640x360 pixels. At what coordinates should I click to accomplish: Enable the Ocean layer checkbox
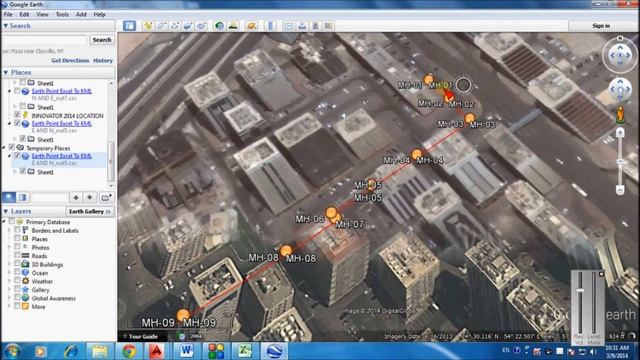pos(17,273)
